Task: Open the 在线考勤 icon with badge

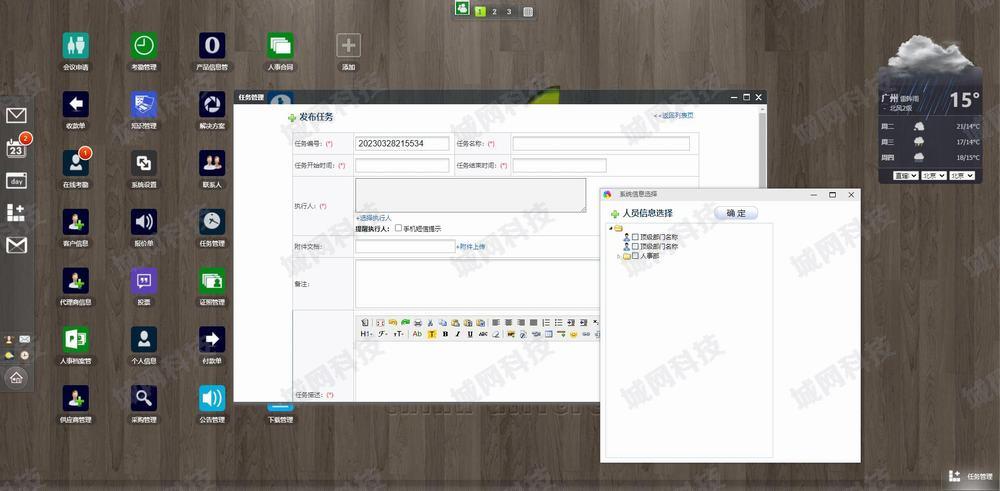Action: point(75,163)
